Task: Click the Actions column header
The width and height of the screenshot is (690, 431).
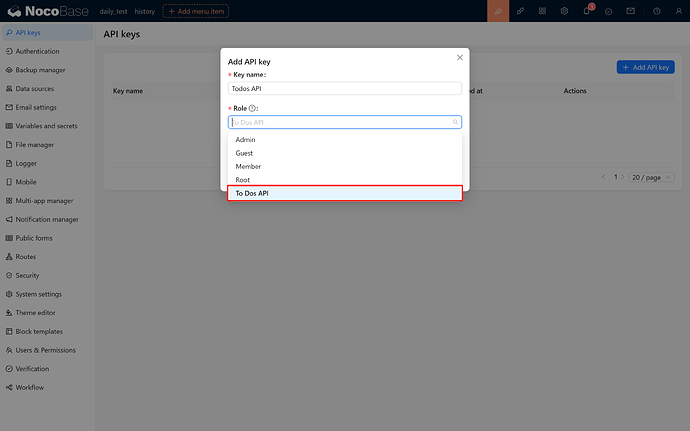Action: pos(575,91)
